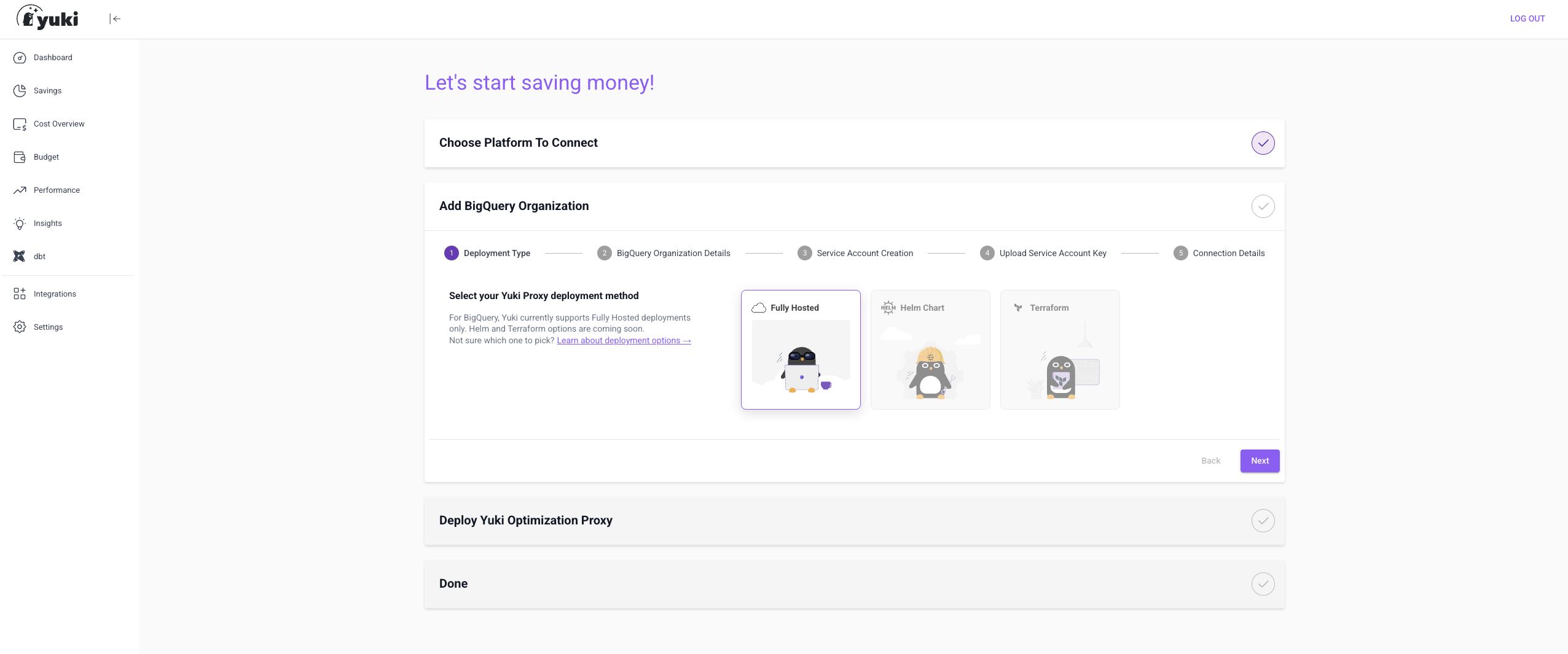The width and height of the screenshot is (1568, 654).
Task: Switch to the Connection Details step
Action: (1219, 253)
